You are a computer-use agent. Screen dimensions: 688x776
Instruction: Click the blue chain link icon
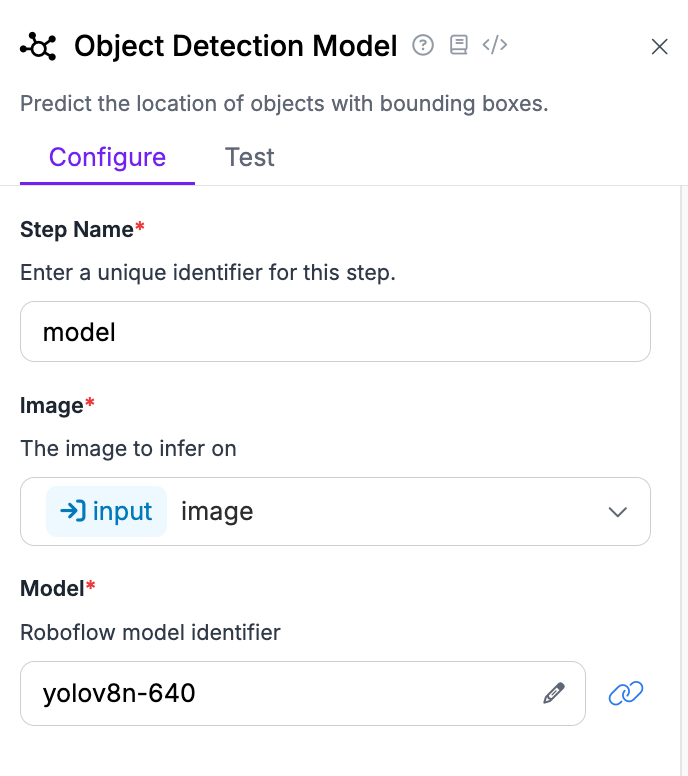click(x=626, y=693)
